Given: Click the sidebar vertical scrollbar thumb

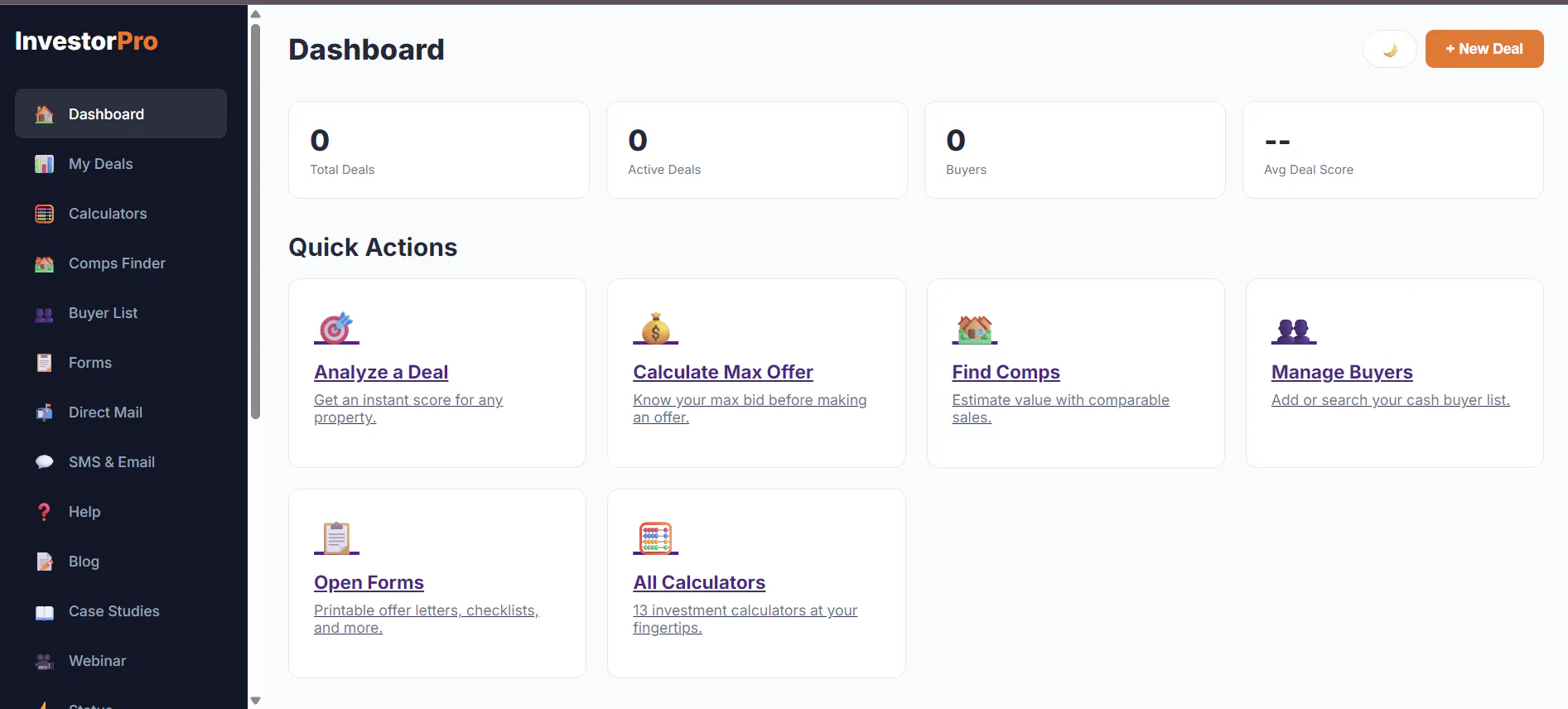Looking at the screenshot, I should (256, 222).
